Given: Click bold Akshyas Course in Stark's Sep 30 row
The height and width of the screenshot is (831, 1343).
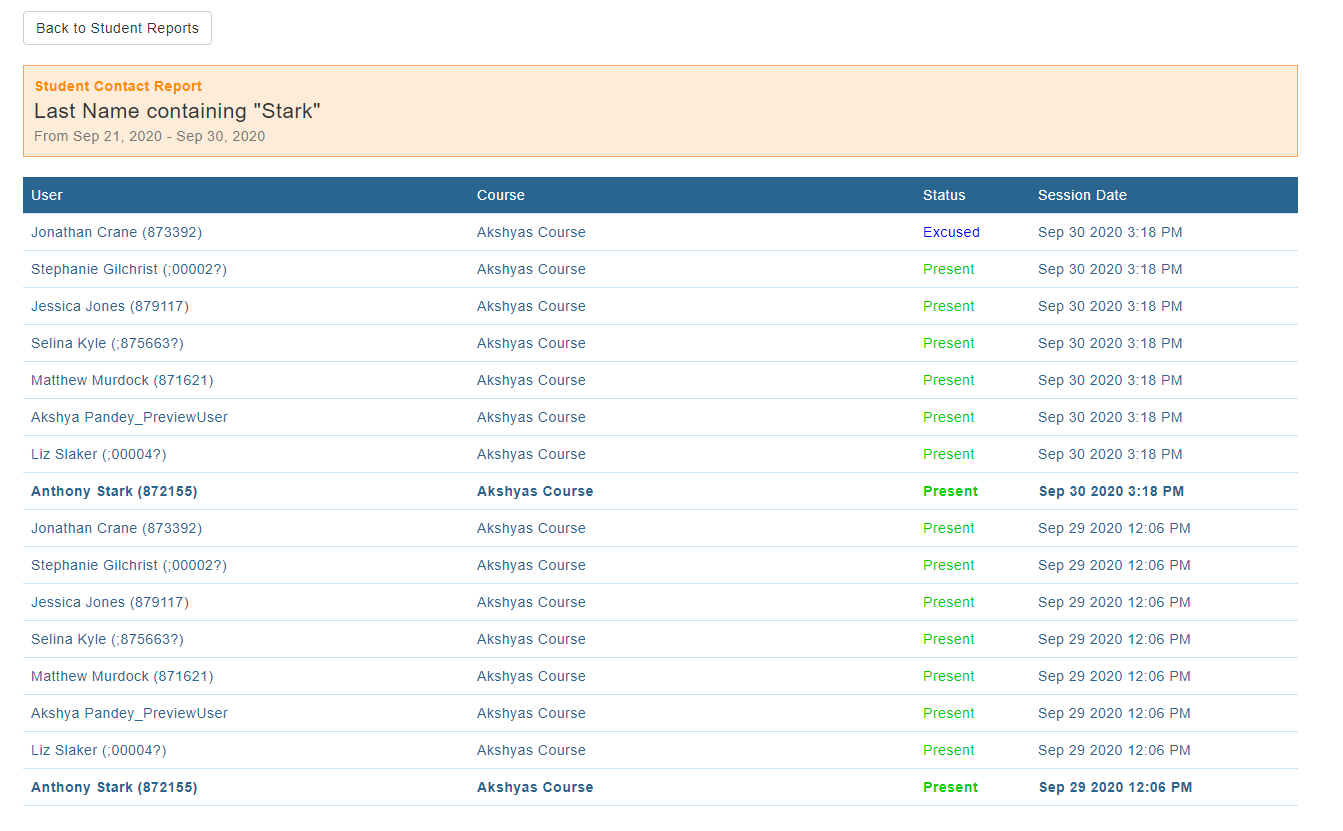Looking at the screenshot, I should click(x=534, y=491).
